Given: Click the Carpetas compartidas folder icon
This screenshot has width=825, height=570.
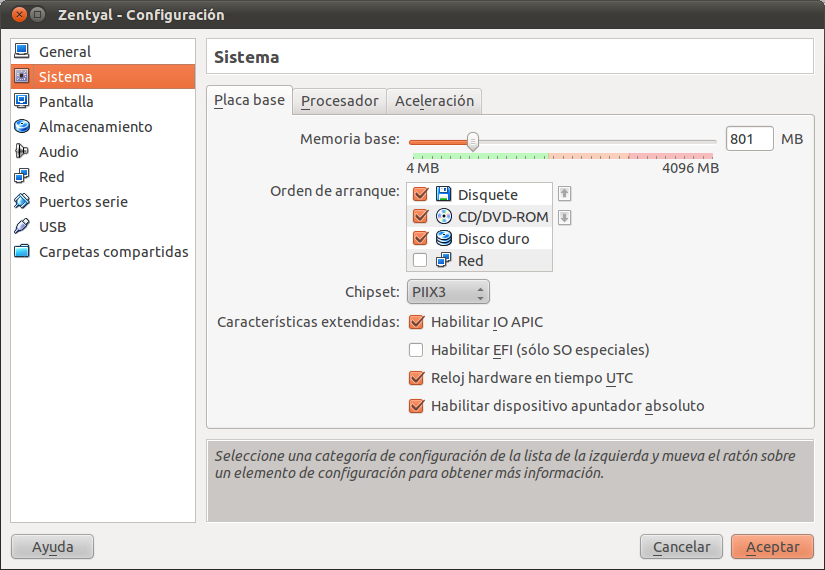Looking at the screenshot, I should (22, 251).
